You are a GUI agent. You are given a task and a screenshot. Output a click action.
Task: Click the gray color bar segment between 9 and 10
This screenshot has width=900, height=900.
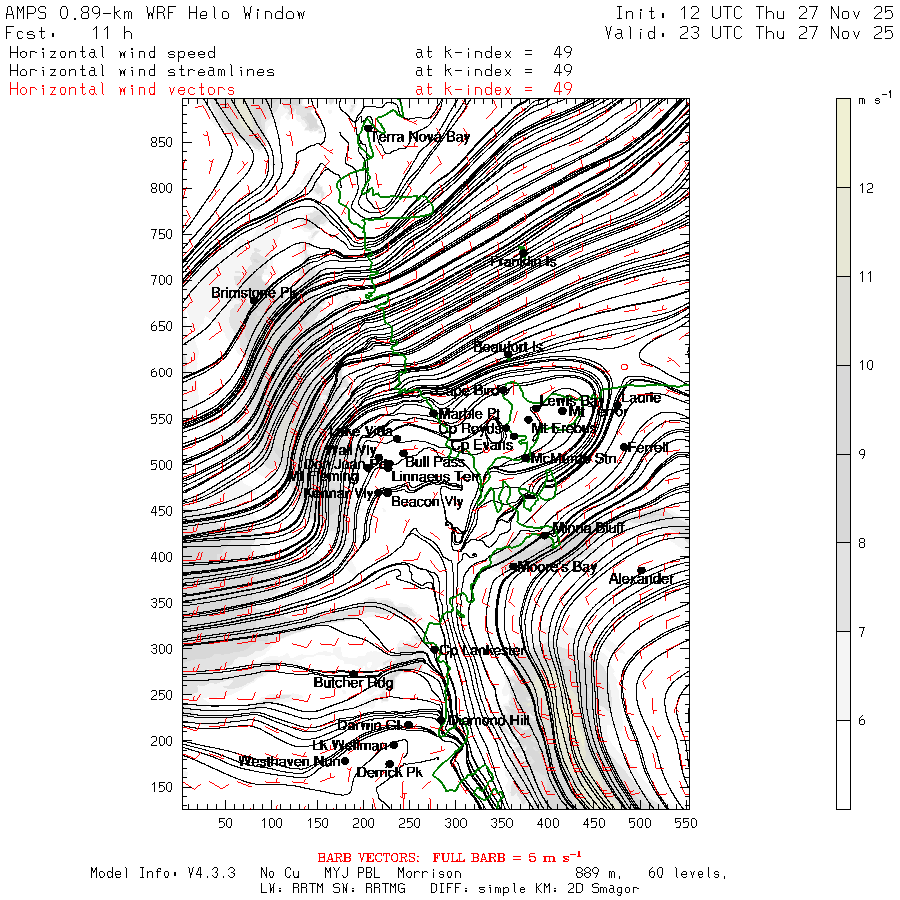tap(843, 410)
